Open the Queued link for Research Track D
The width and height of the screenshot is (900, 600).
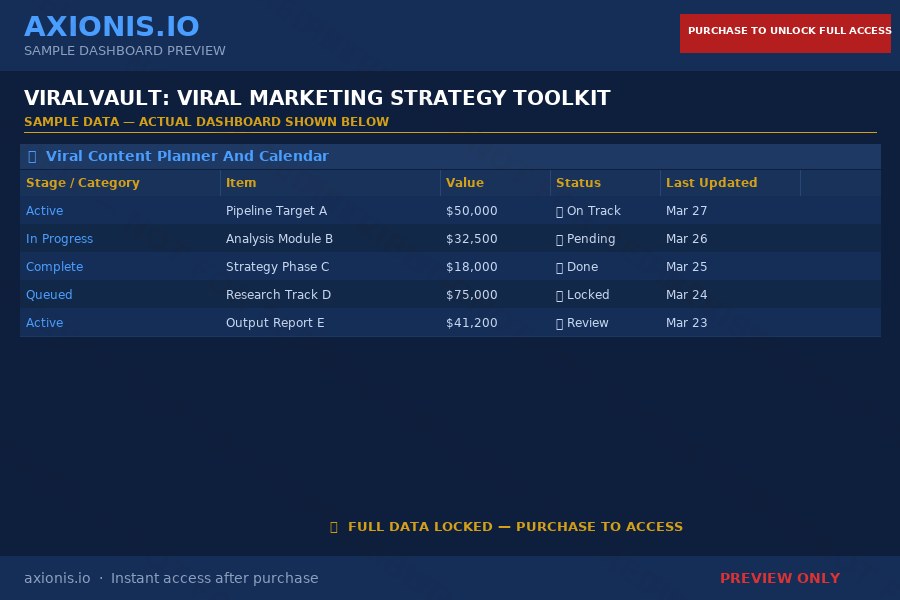pyautogui.click(x=49, y=295)
